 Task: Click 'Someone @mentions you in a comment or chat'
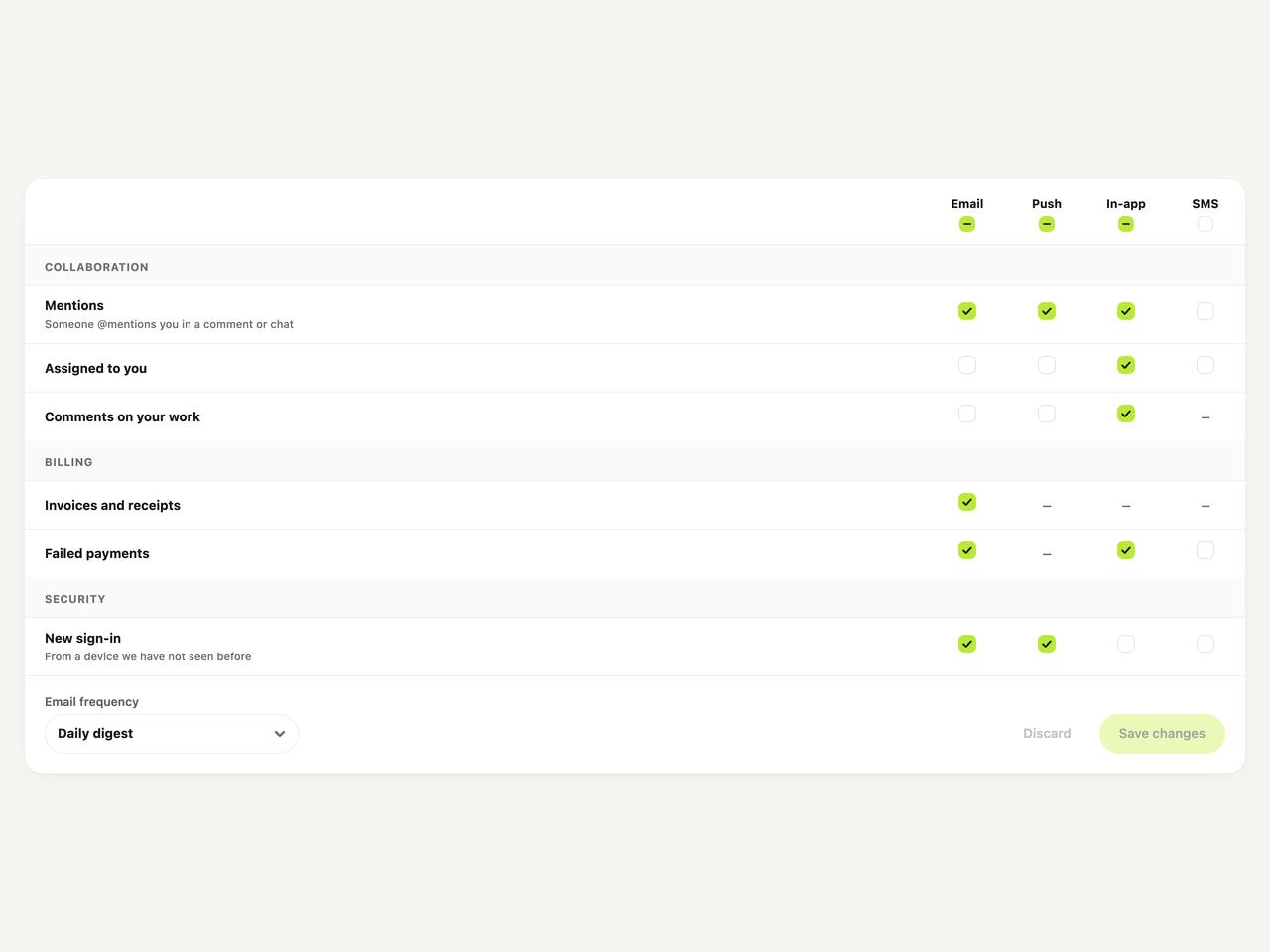point(169,324)
